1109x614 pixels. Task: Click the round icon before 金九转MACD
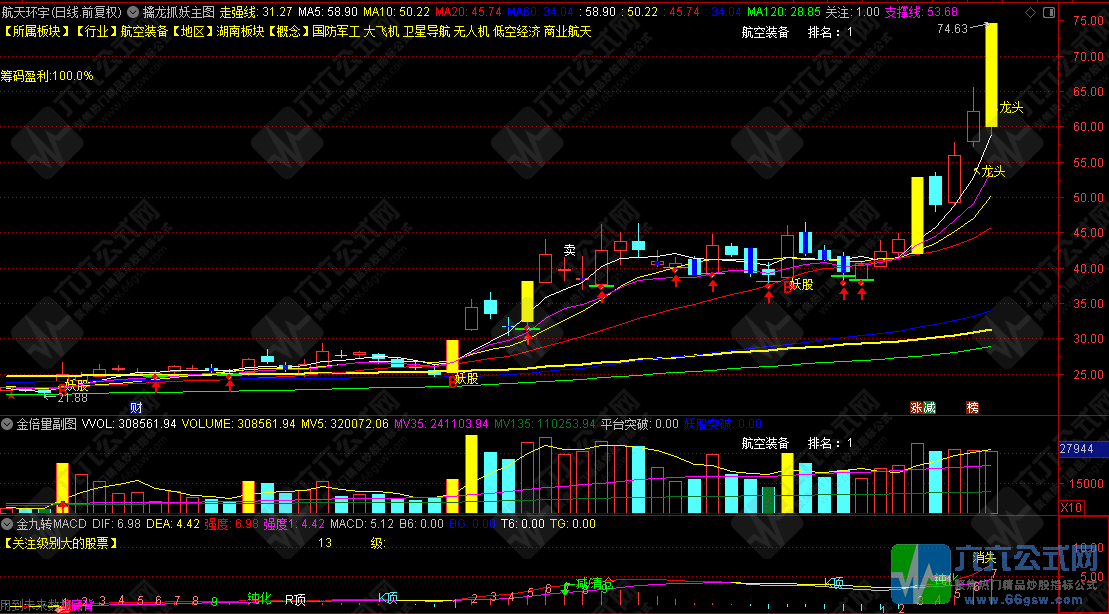(8, 523)
